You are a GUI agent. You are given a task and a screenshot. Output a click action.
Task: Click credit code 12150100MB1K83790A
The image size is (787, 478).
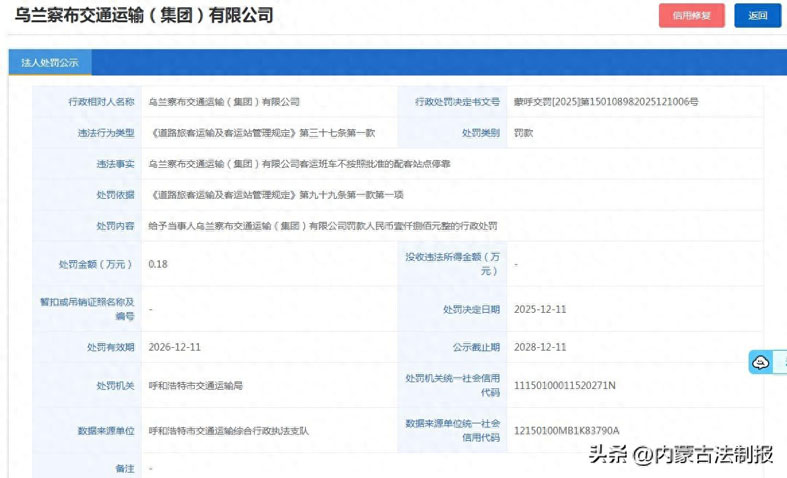pyautogui.click(x=566, y=430)
